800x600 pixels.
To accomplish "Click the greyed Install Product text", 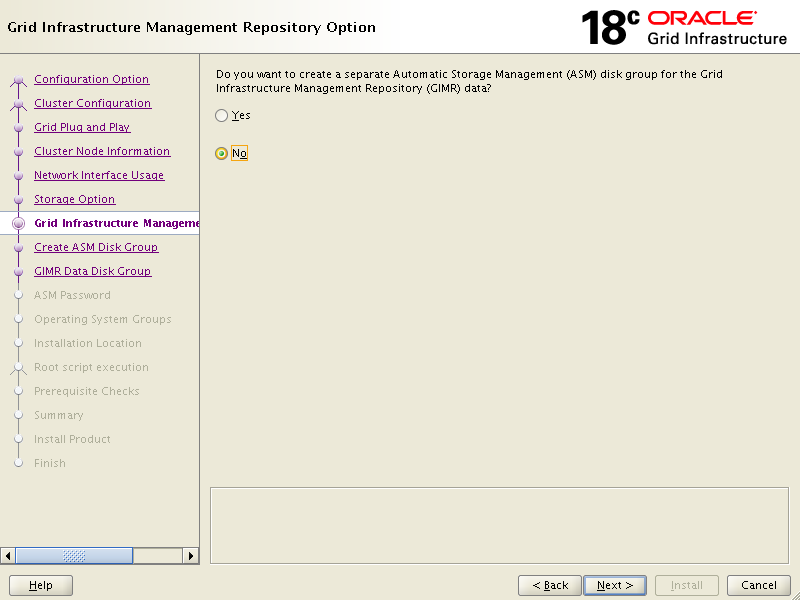I will (x=72, y=439).
